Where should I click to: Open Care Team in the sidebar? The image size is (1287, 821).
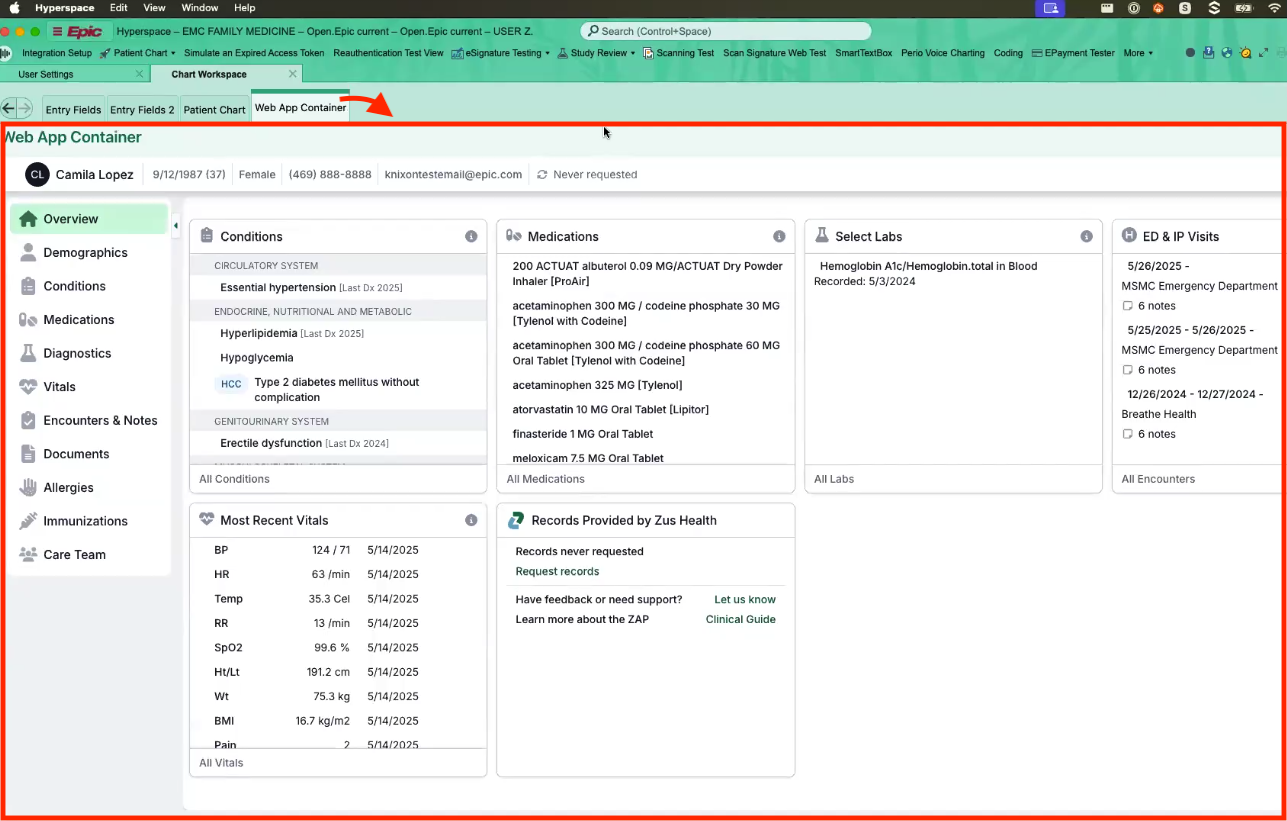click(x=88, y=555)
